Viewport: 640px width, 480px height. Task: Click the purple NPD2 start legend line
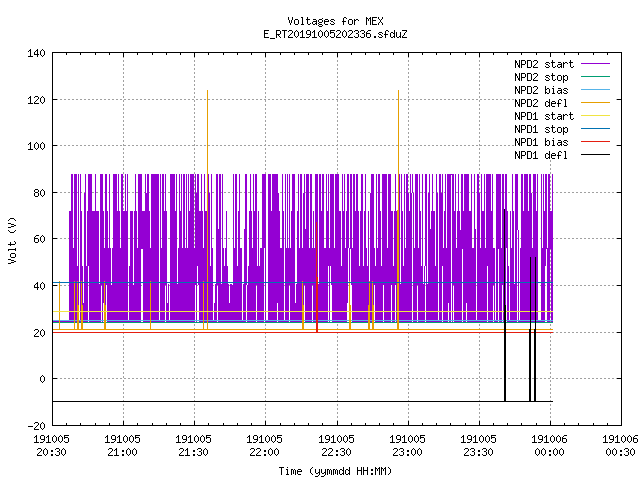pyautogui.click(x=595, y=64)
